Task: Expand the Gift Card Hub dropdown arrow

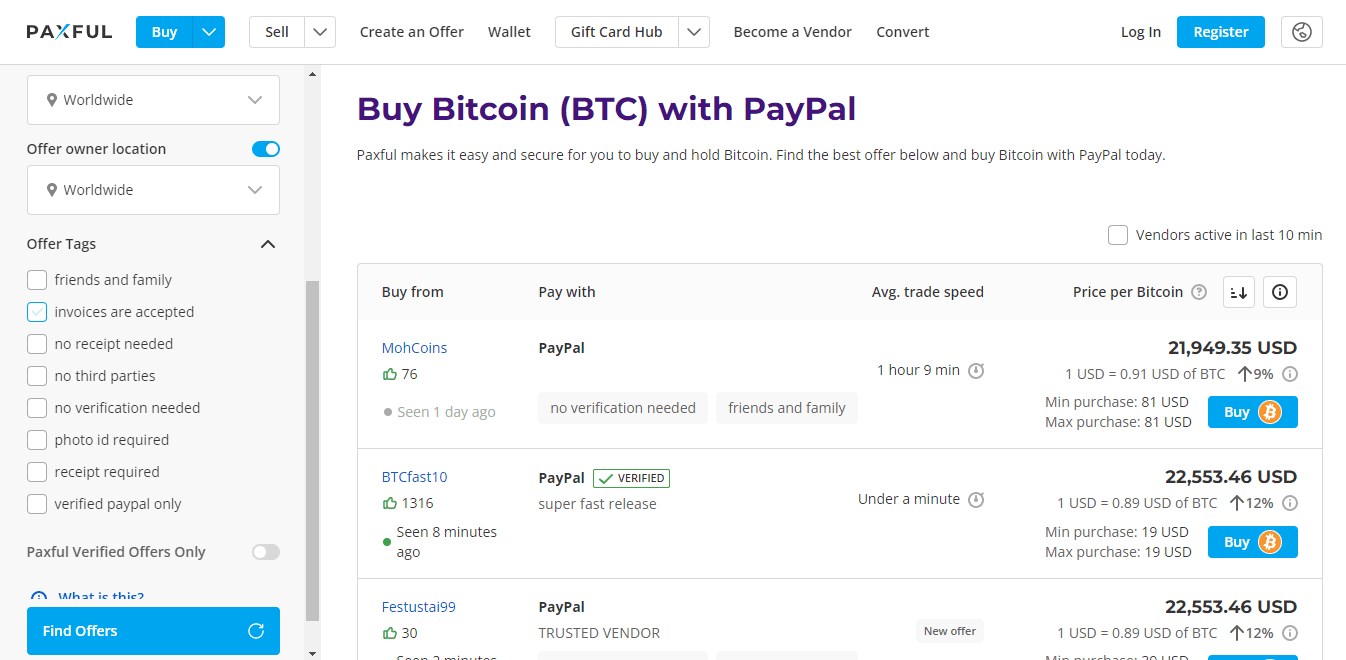Action: point(694,32)
